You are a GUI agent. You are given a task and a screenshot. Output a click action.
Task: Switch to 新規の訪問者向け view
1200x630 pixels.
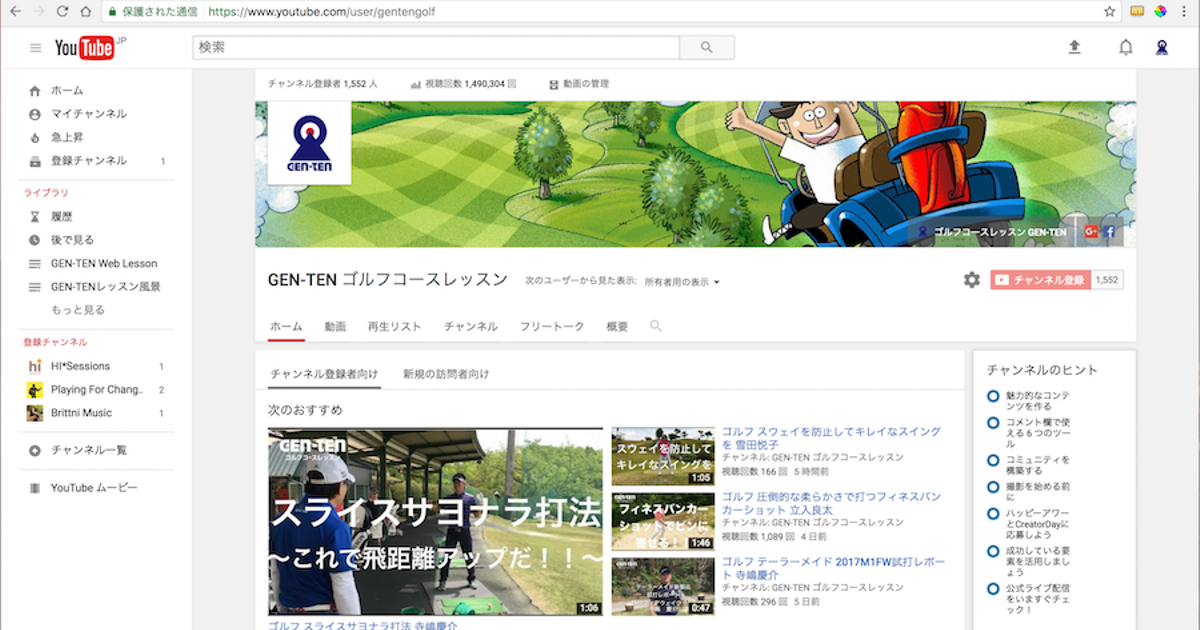(x=446, y=374)
